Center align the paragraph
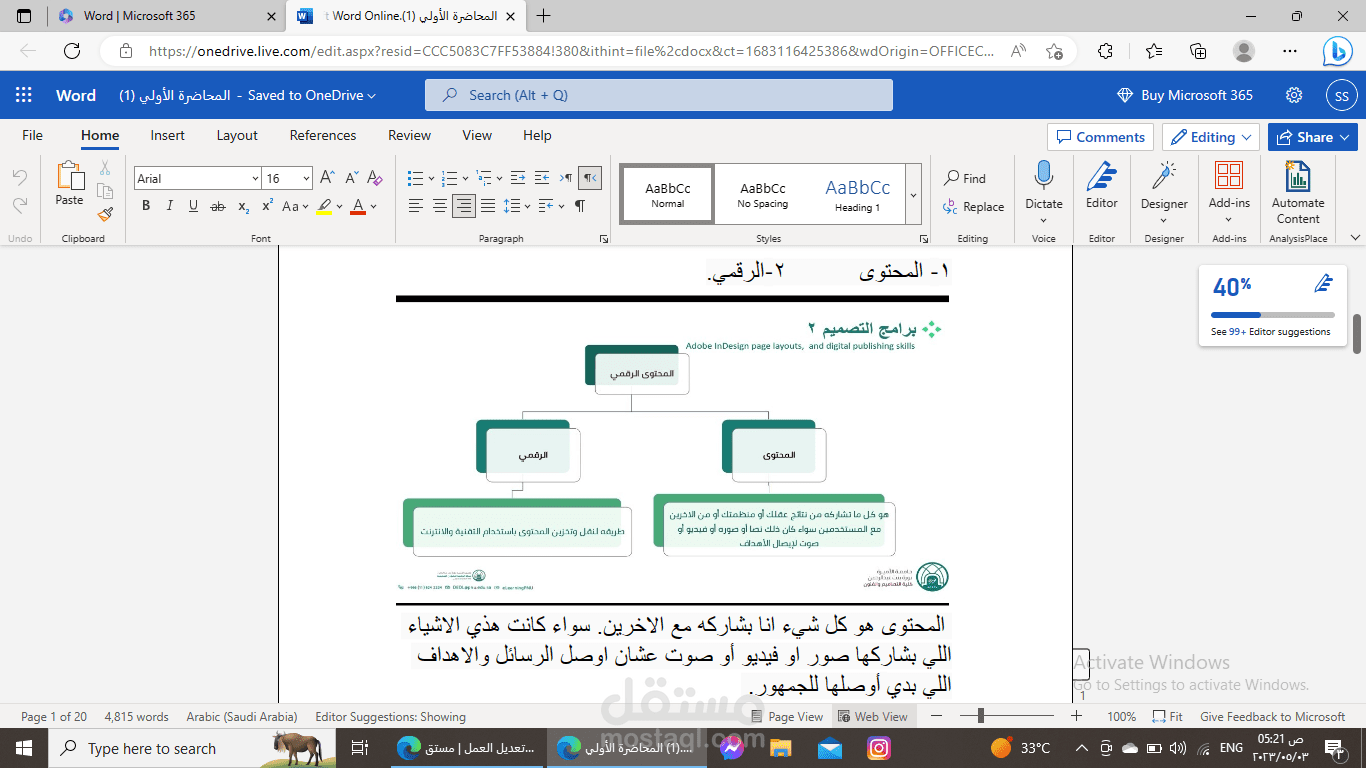 [x=440, y=206]
